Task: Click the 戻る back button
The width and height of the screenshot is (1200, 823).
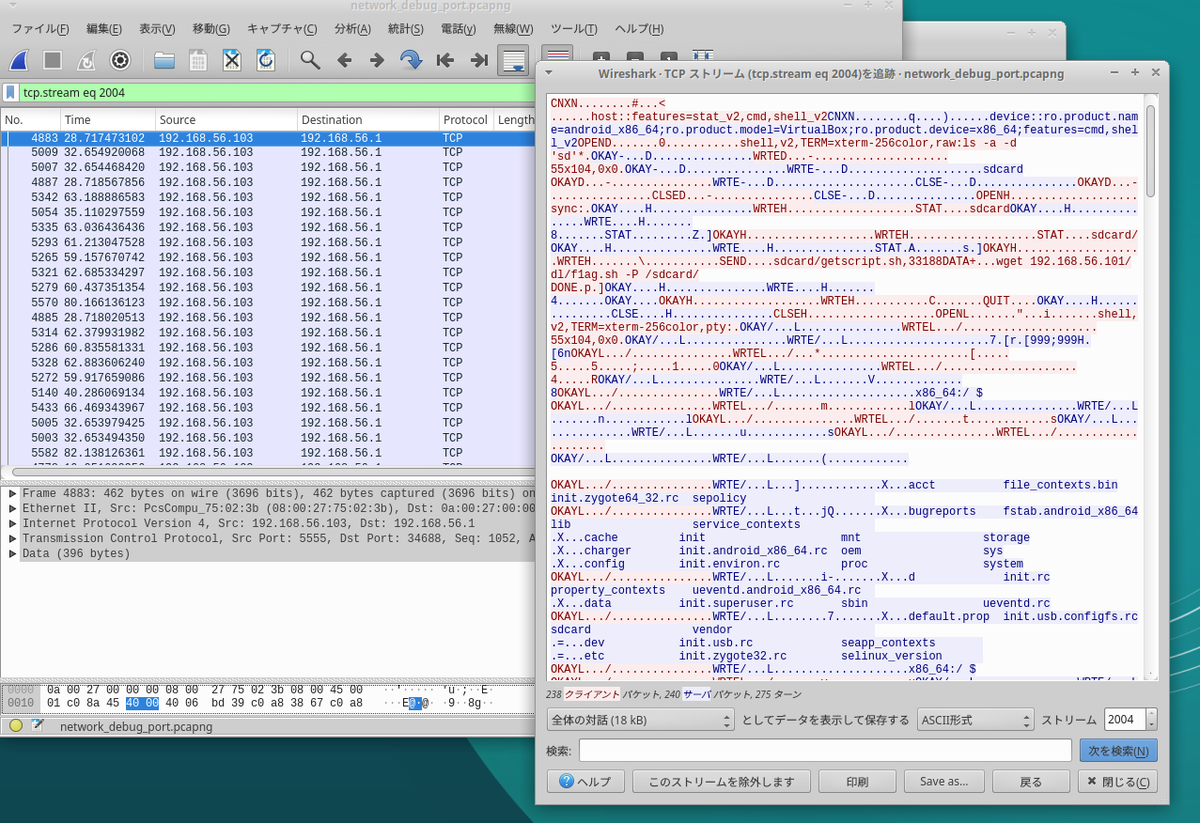Action: tap(1030, 782)
